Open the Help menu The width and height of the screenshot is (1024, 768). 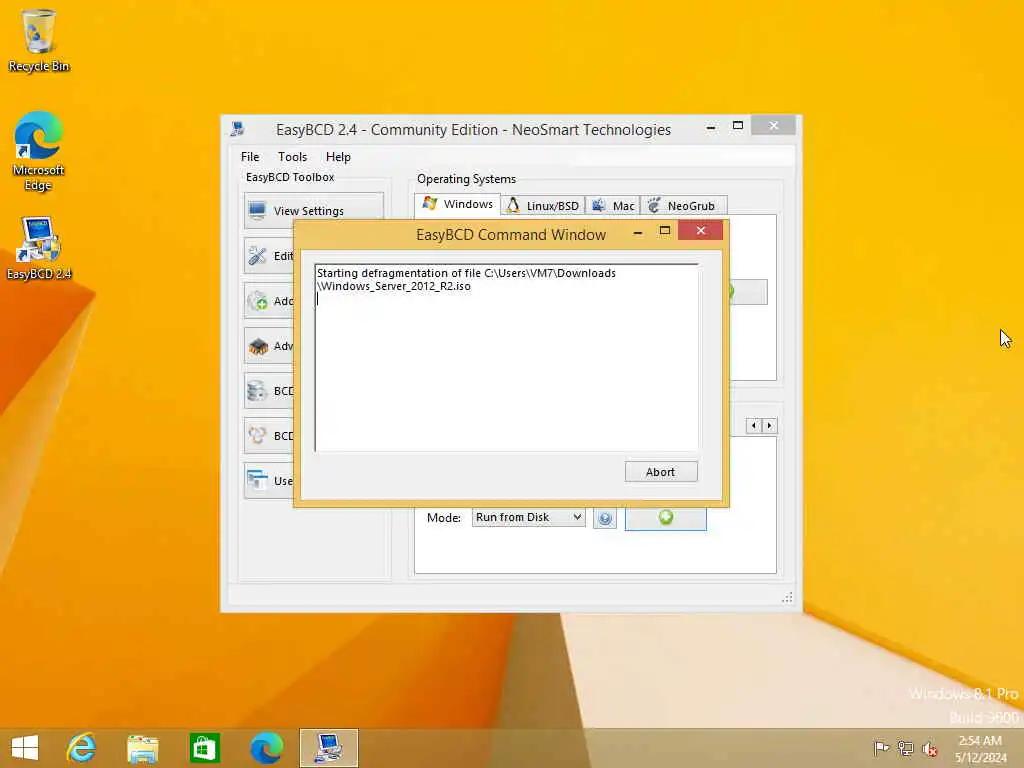(x=338, y=157)
